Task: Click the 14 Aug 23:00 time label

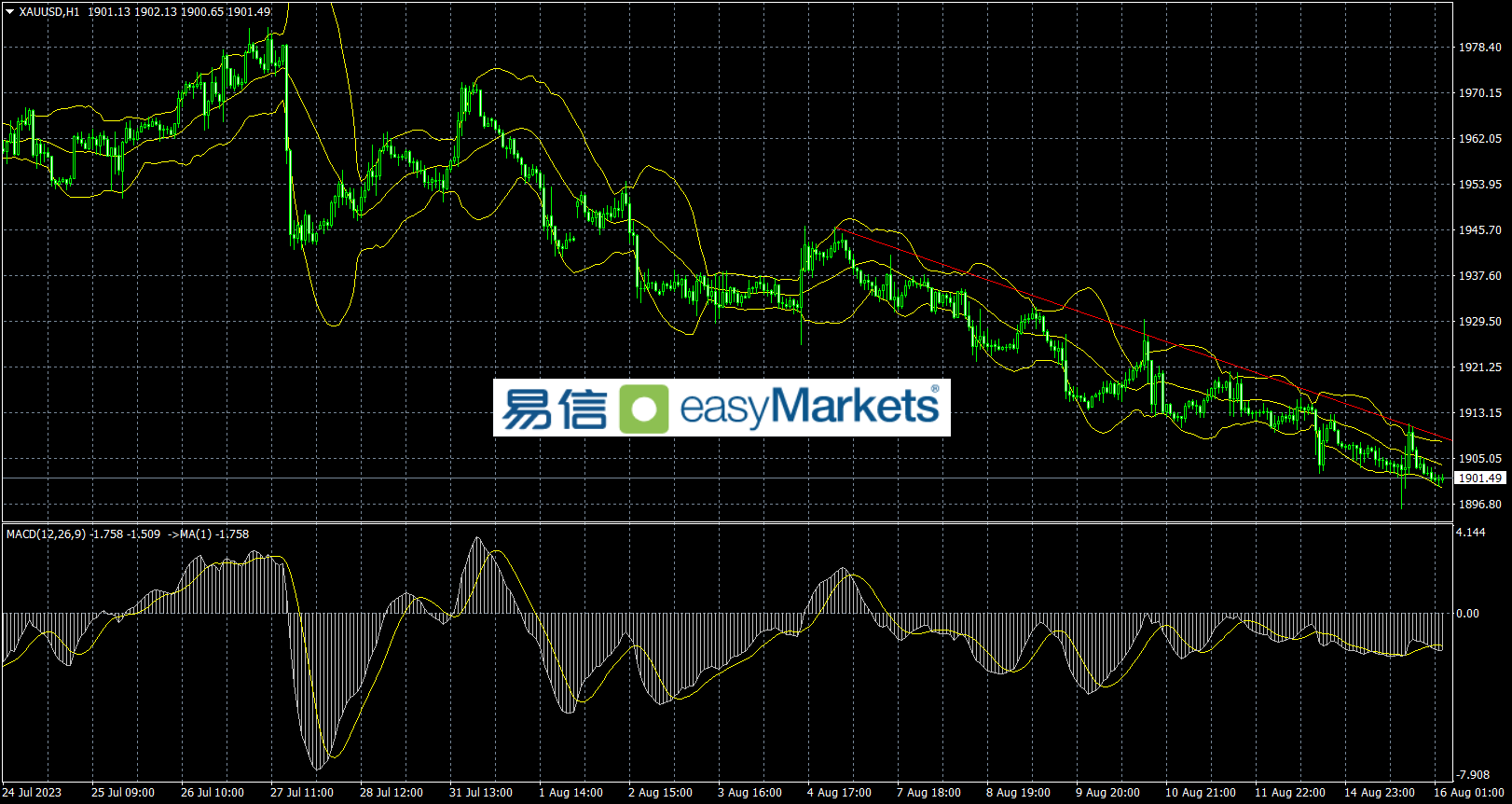Action: coord(1380,793)
